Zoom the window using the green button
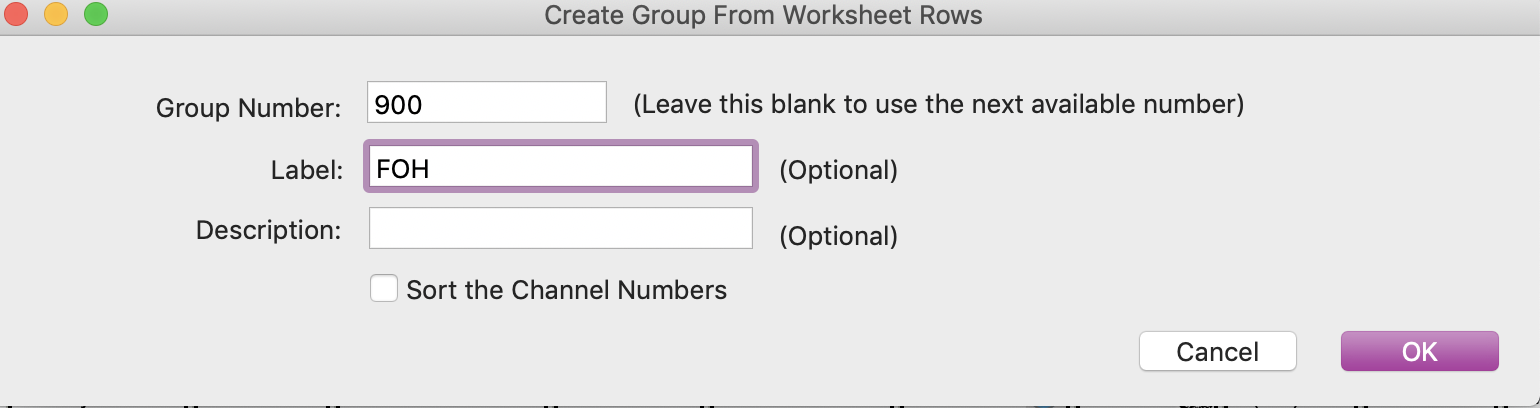The image size is (1540, 408). tap(95, 15)
